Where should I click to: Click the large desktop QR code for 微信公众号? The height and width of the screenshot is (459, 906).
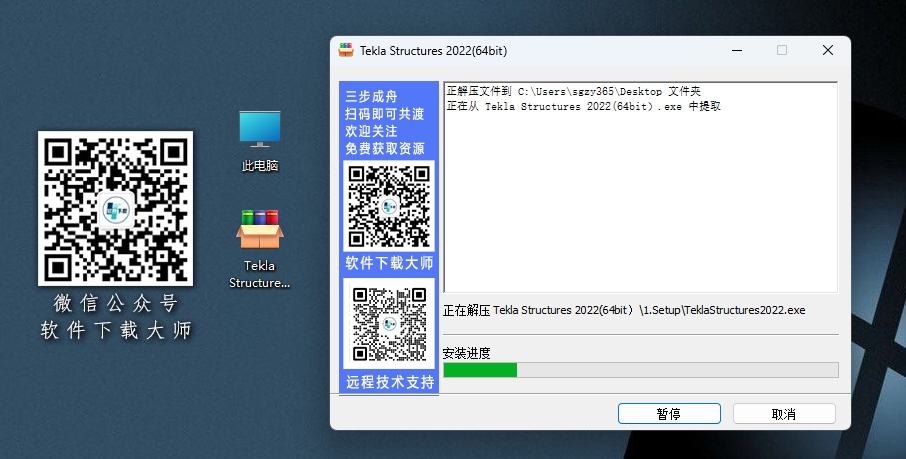click(x=116, y=208)
